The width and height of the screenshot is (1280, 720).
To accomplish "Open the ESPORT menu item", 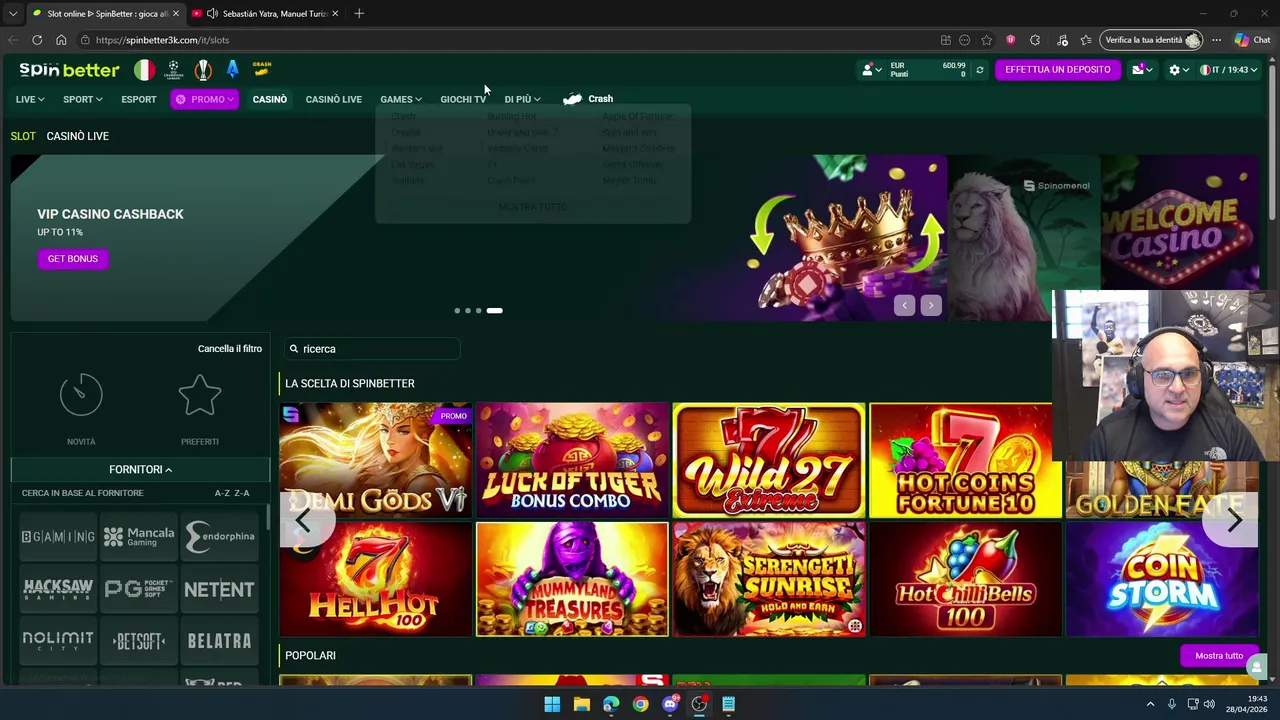I will (139, 100).
